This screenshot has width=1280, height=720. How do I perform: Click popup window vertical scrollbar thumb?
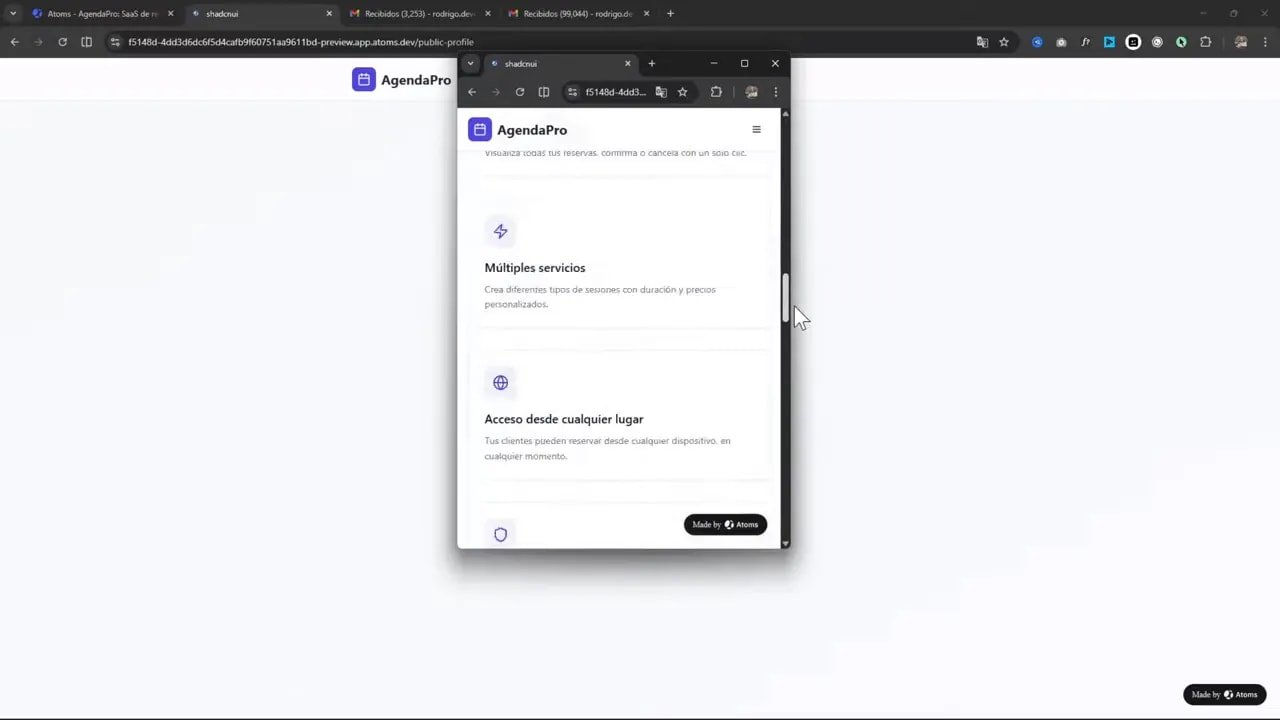[x=785, y=297]
